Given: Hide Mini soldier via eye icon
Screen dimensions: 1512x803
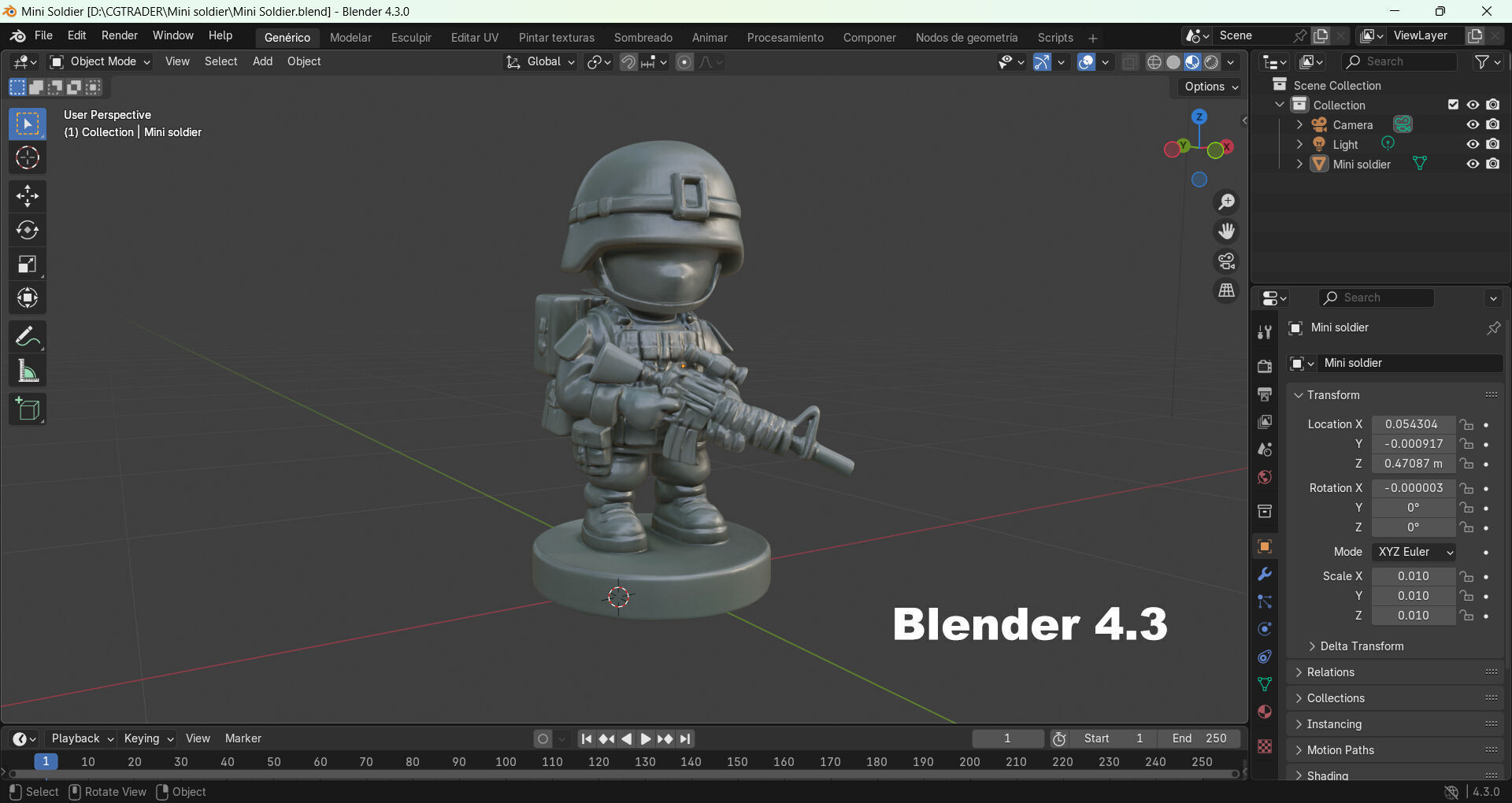Looking at the screenshot, I should [1473, 164].
